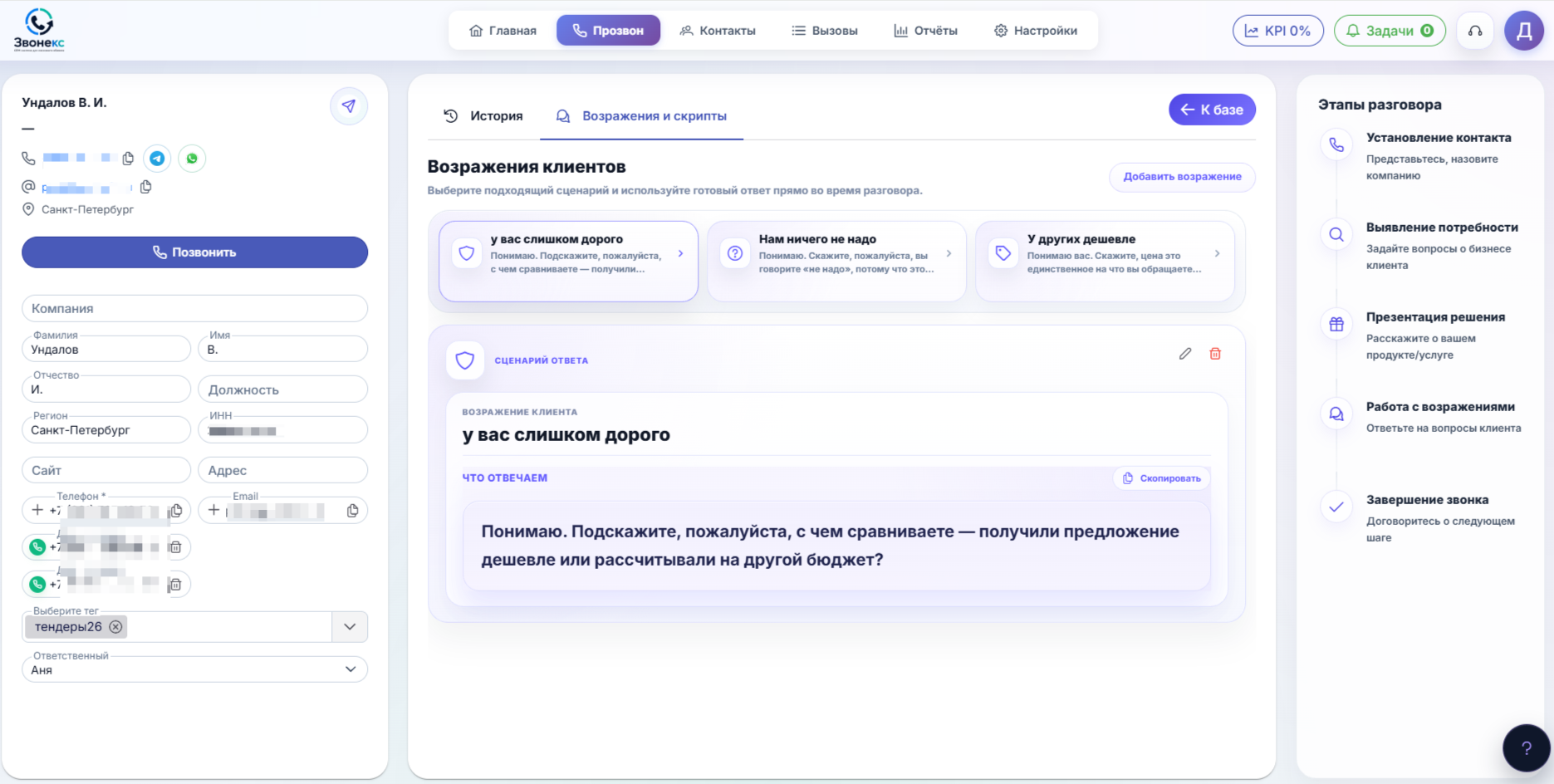
Task: Open the help question mark bubble
Action: tap(1527, 747)
